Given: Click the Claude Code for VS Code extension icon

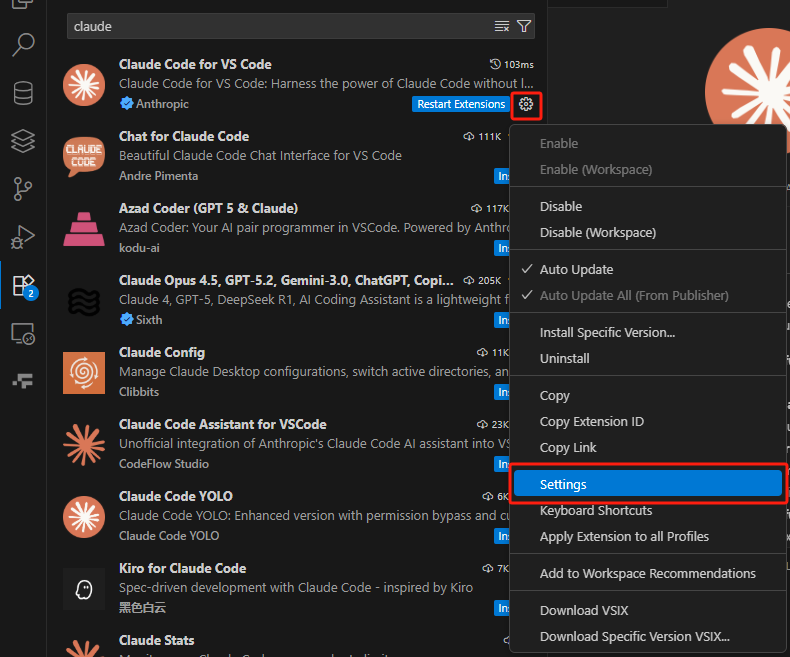Looking at the screenshot, I should tap(84, 85).
